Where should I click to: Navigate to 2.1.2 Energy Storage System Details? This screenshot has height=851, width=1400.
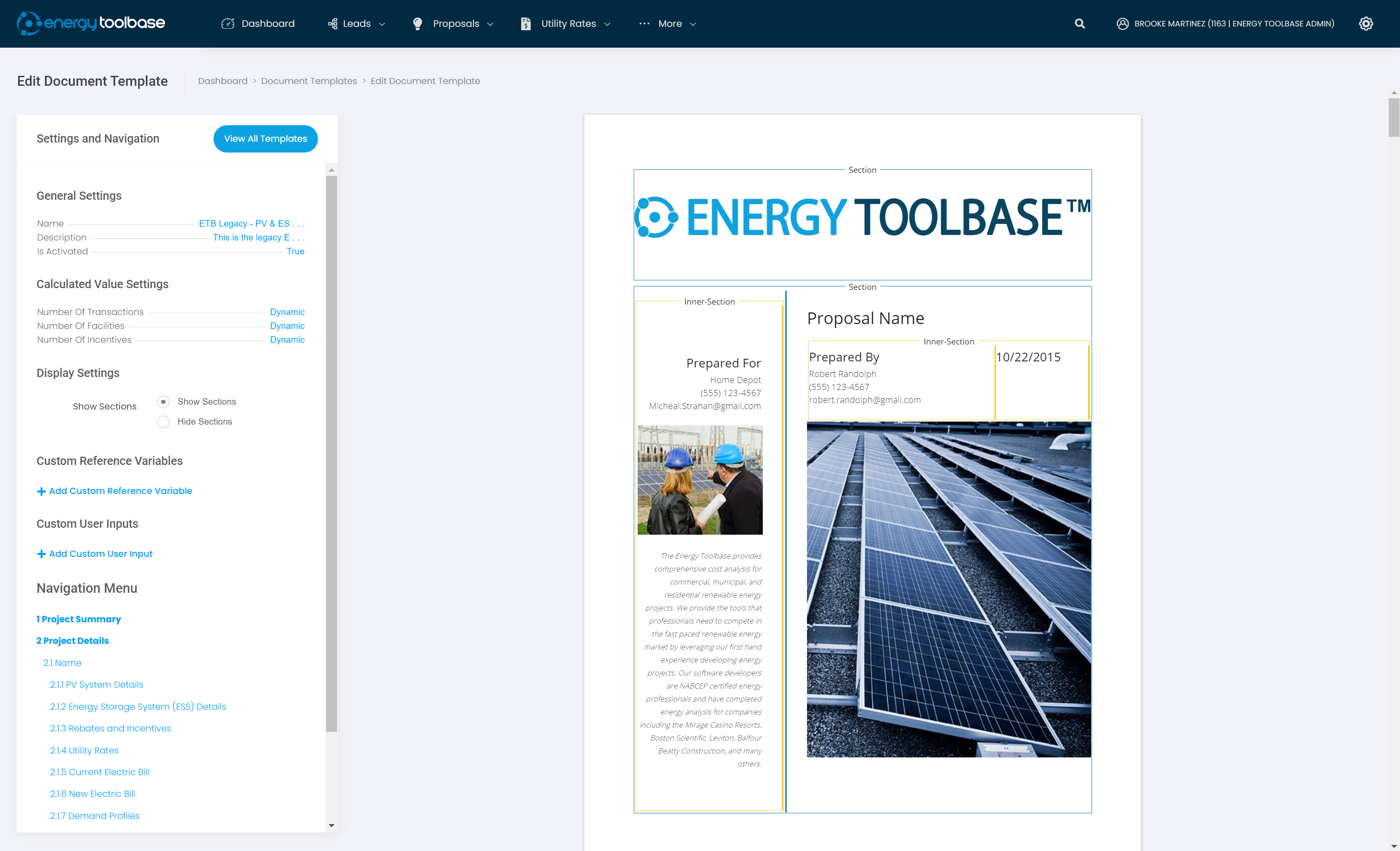[x=138, y=707]
